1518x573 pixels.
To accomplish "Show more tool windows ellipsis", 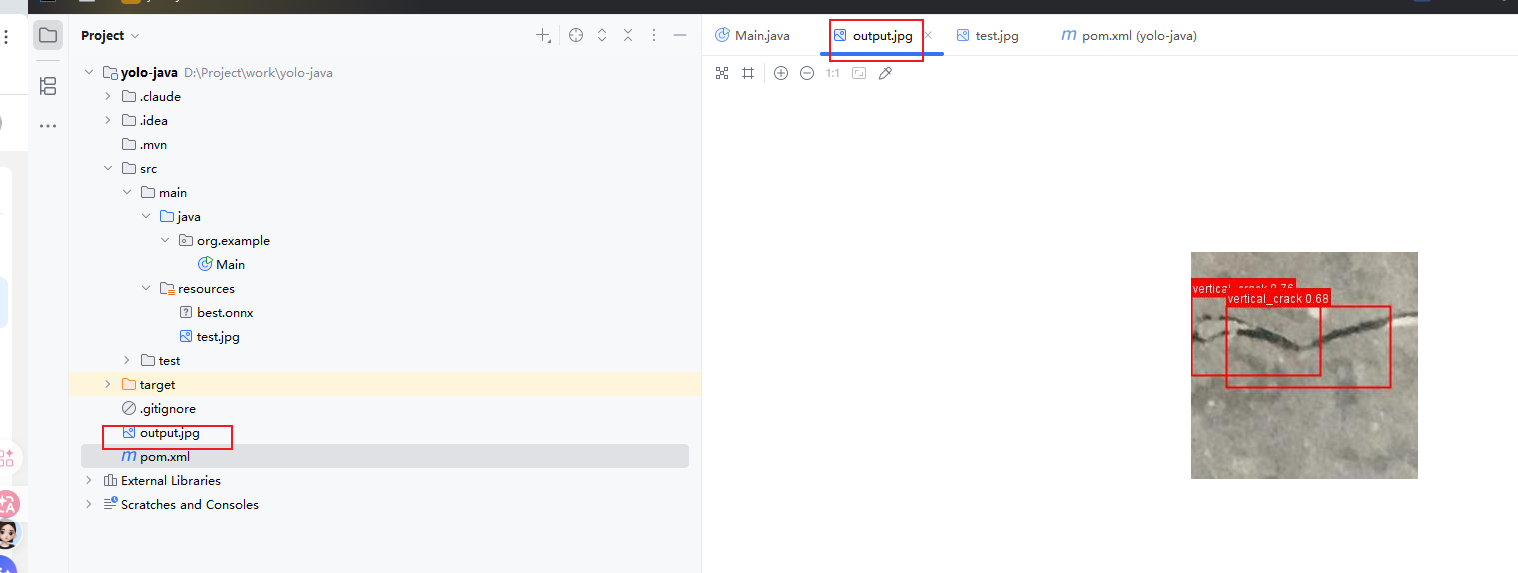I will 47,126.
